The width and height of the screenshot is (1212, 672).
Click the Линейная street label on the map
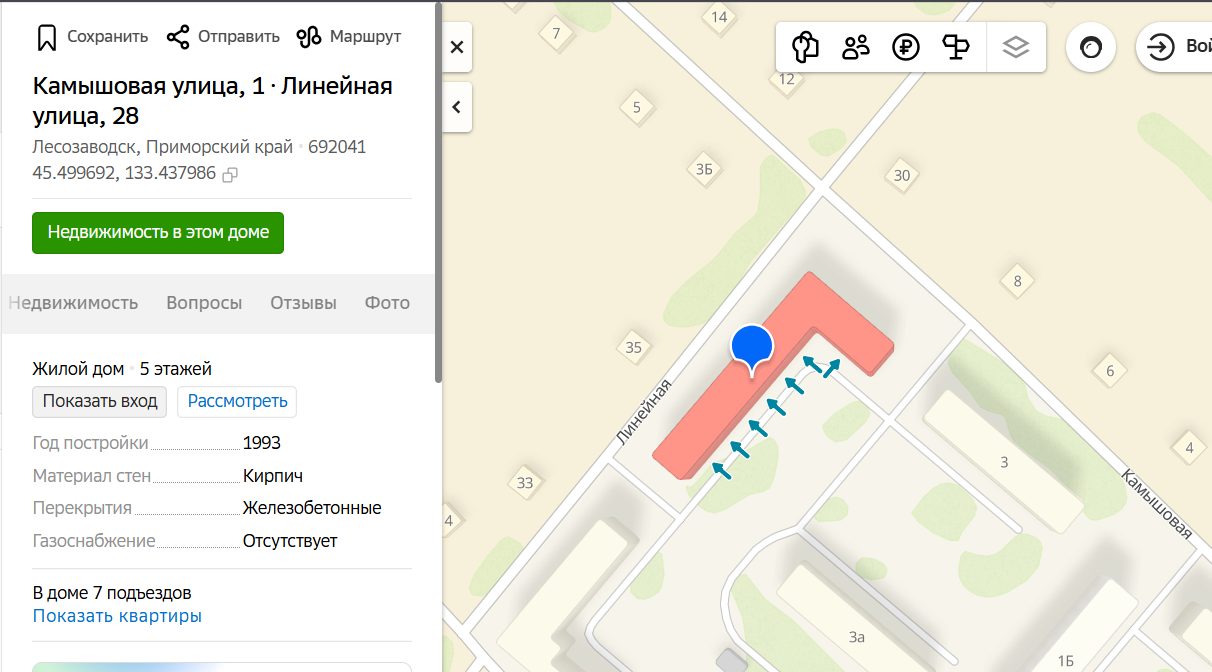[x=643, y=412]
